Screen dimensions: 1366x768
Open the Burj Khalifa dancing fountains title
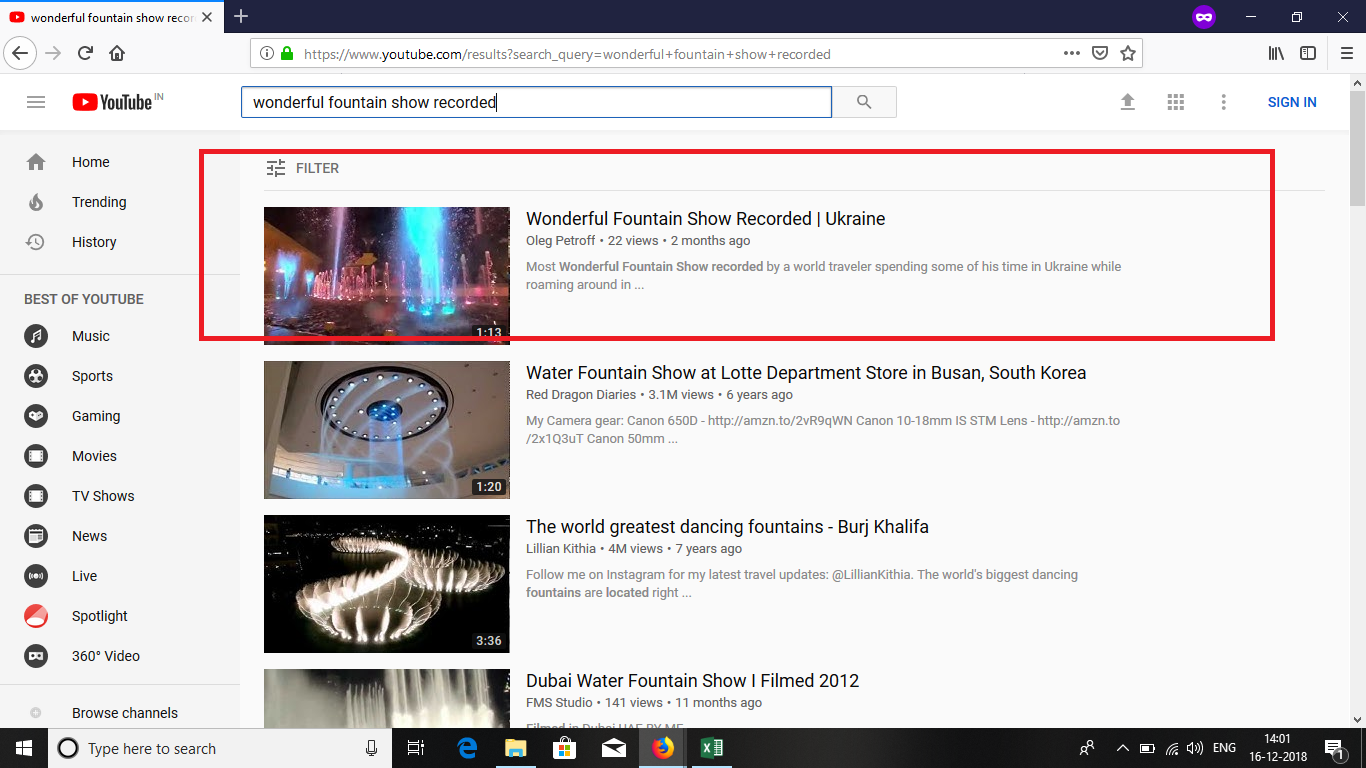click(727, 527)
